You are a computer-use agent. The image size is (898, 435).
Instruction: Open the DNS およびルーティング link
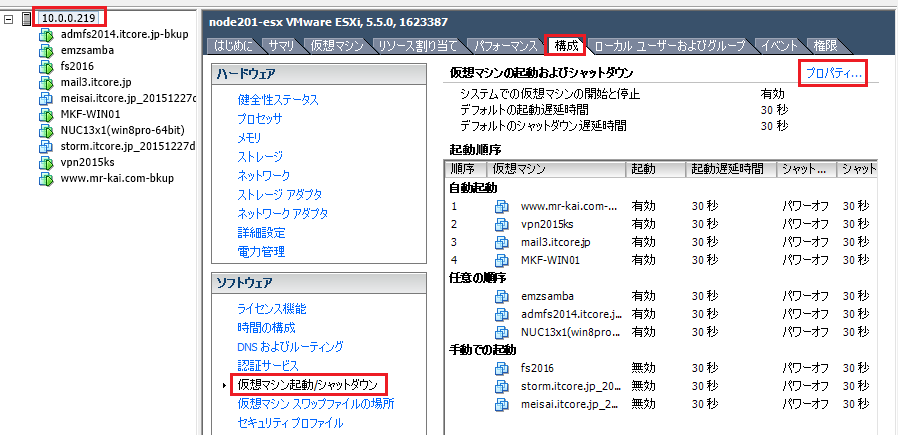click(x=290, y=347)
